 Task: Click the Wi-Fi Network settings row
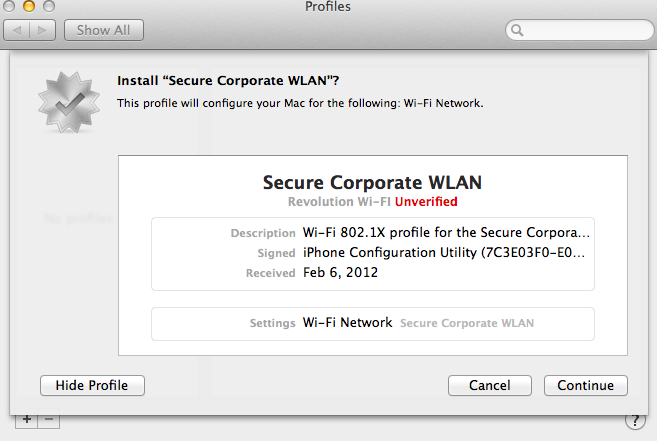tap(372, 324)
